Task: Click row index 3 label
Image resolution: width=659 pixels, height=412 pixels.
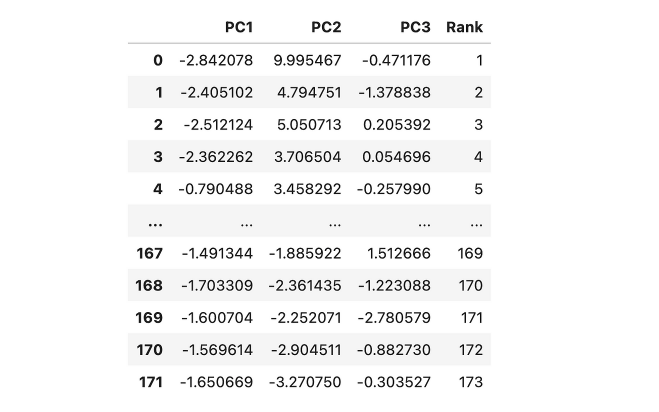Action: pos(158,157)
